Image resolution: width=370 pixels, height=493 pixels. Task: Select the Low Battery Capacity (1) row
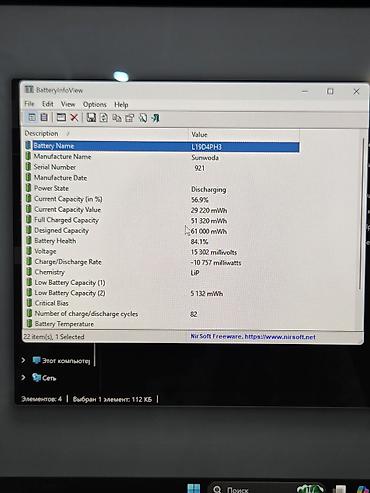click(162, 283)
